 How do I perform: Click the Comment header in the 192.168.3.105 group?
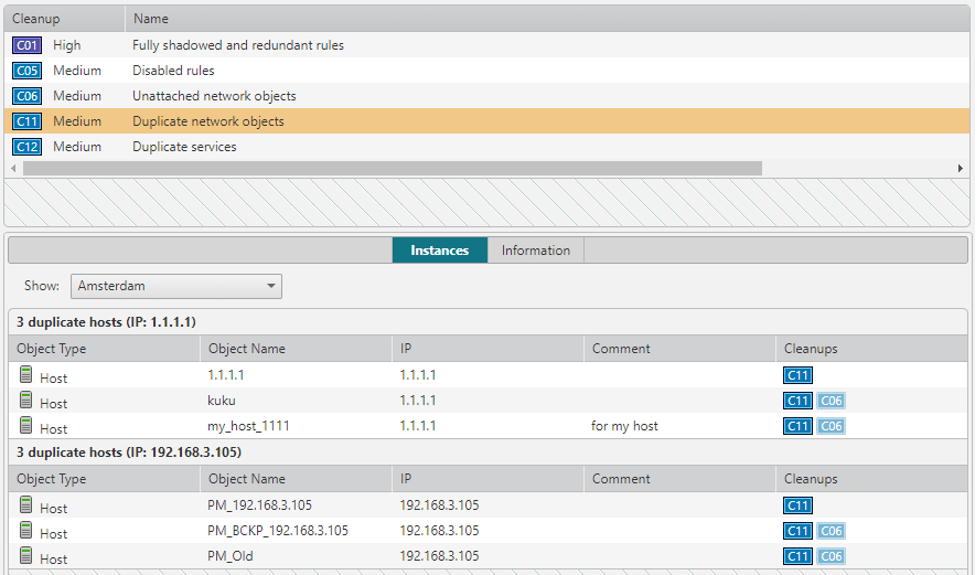tap(621, 479)
